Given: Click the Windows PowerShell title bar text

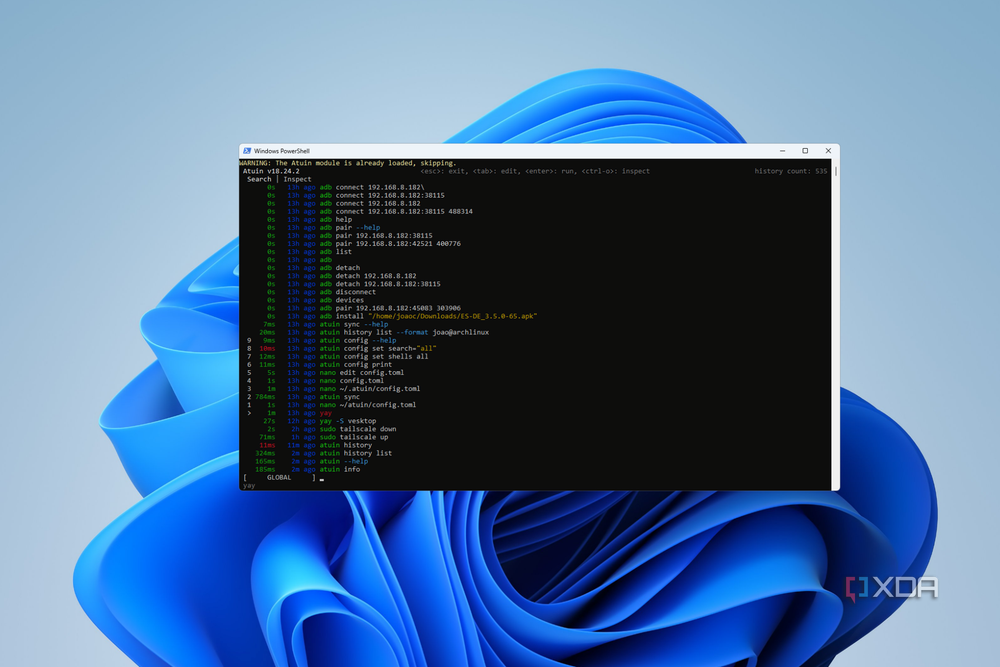Looking at the screenshot, I should [281, 151].
